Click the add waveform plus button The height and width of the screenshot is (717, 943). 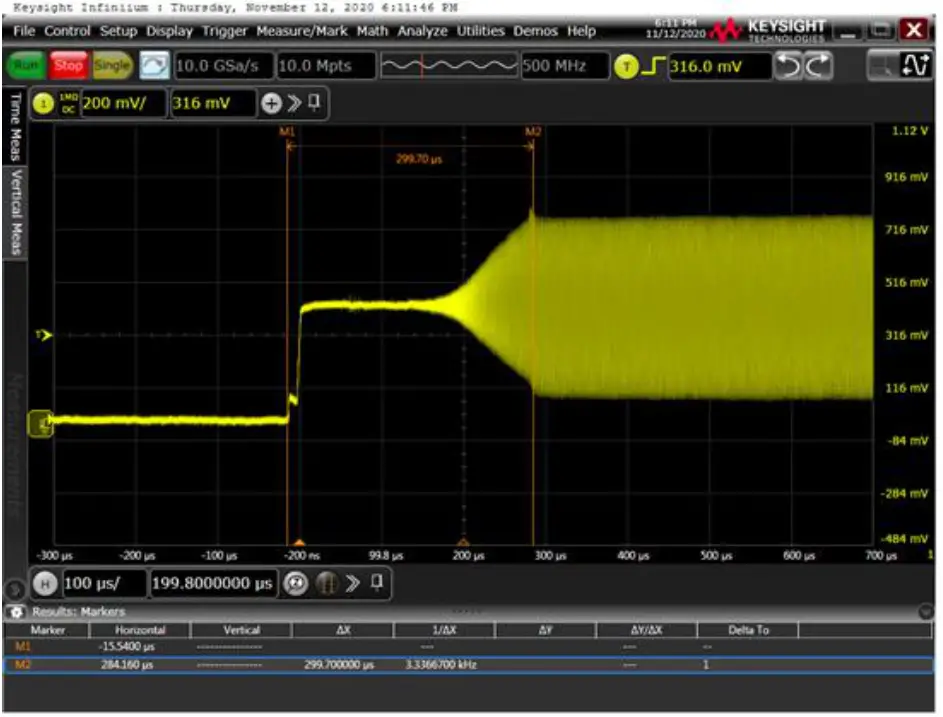tap(271, 103)
